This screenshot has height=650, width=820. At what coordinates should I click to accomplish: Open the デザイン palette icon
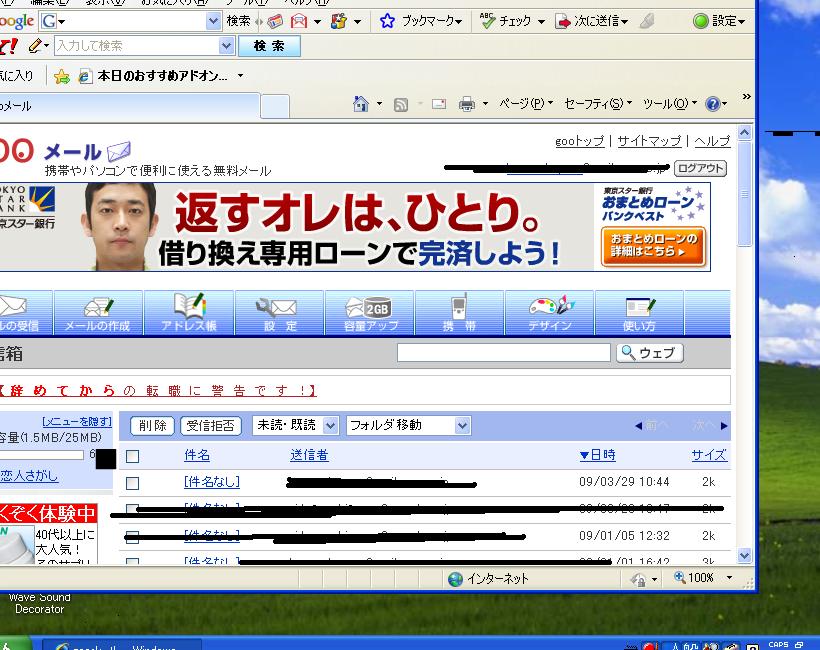550,313
